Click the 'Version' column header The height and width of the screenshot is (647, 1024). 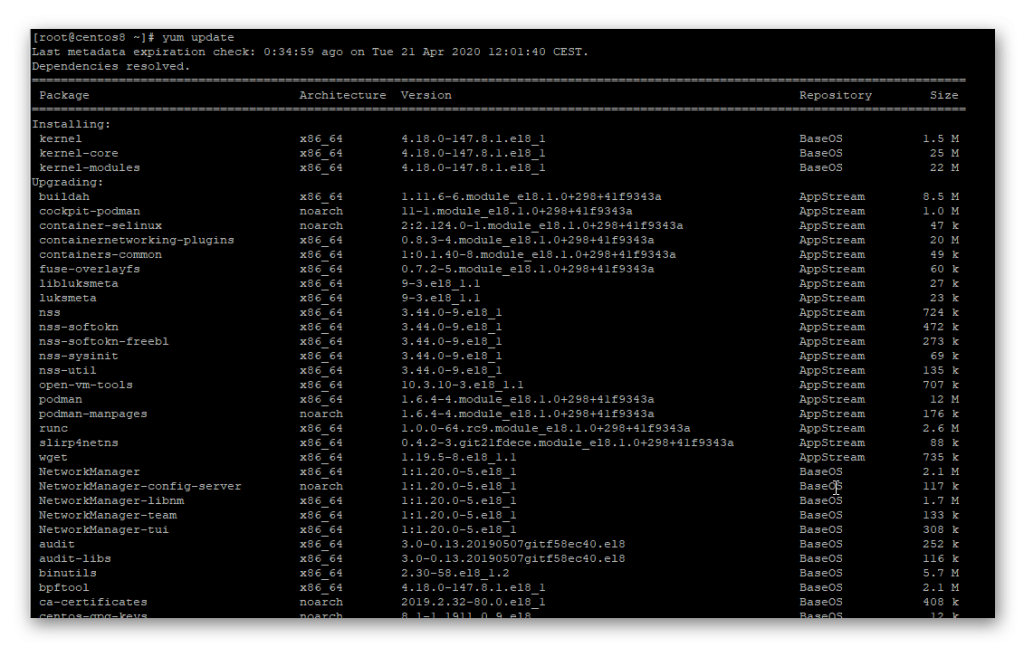[x=426, y=95]
